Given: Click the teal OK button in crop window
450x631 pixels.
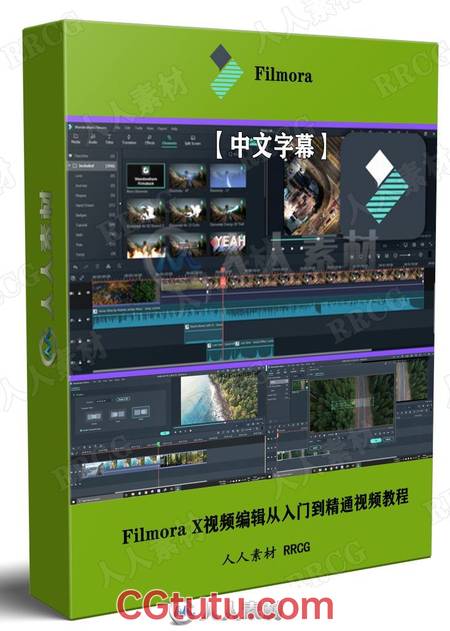Looking at the screenshot, I should pos(376,441).
